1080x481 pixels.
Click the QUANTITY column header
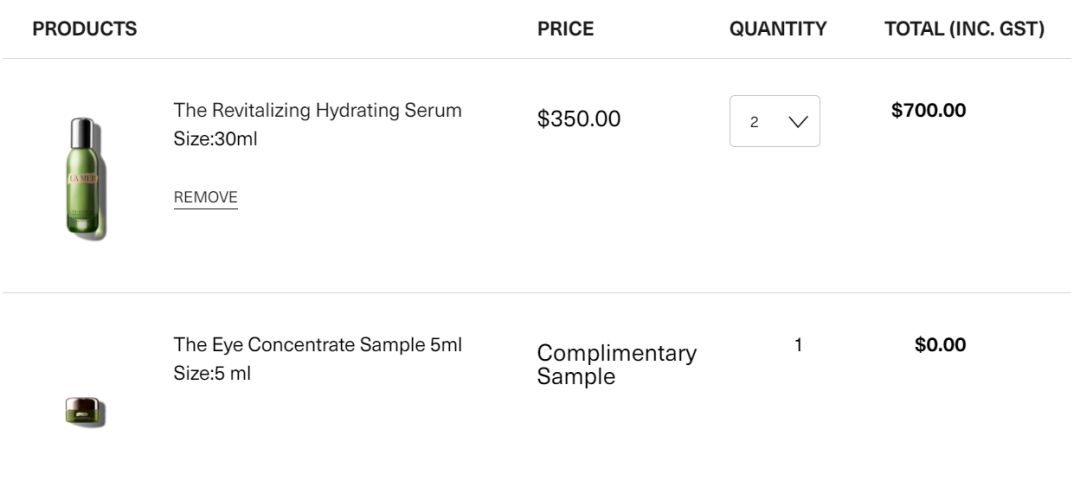778,29
